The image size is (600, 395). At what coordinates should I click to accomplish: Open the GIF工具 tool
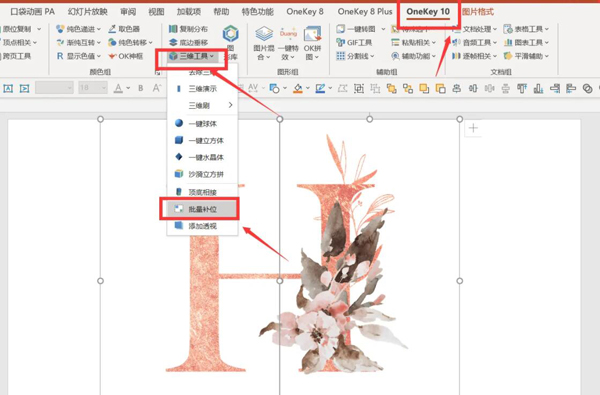click(x=354, y=42)
